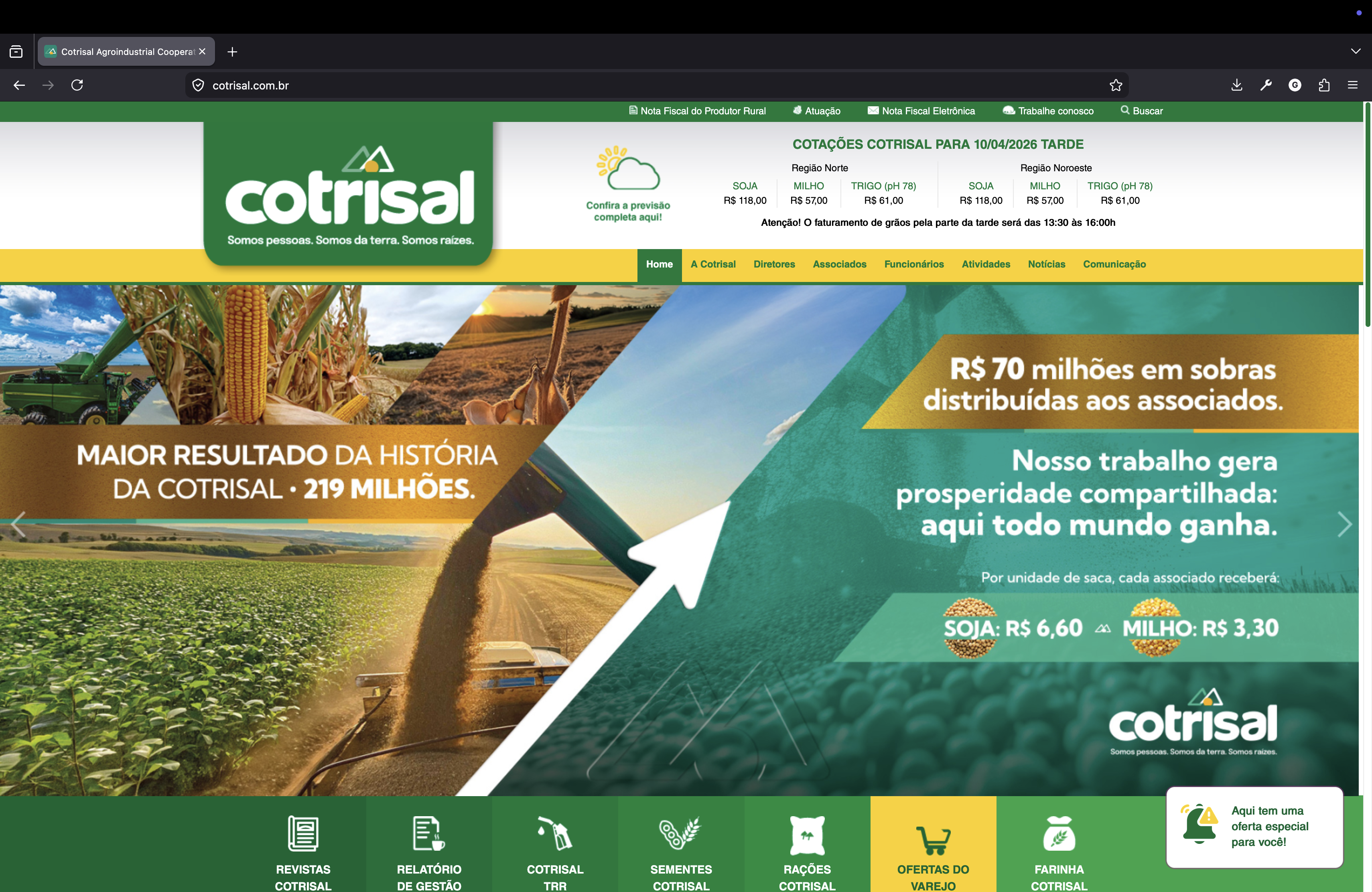Click Região Norte MILHO price R$ 57,00
1372x892 pixels.
(808, 201)
